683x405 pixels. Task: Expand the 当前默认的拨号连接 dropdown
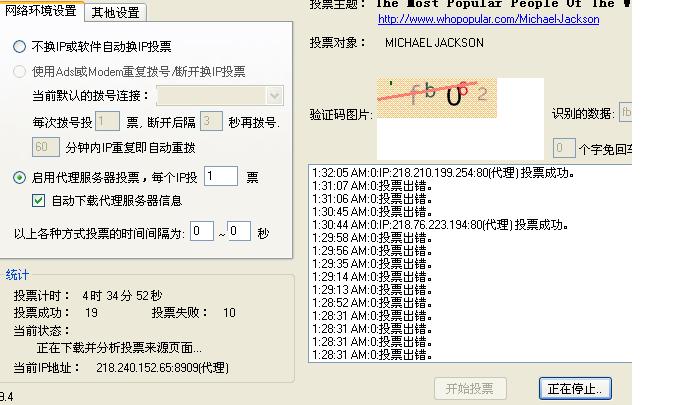point(275,96)
